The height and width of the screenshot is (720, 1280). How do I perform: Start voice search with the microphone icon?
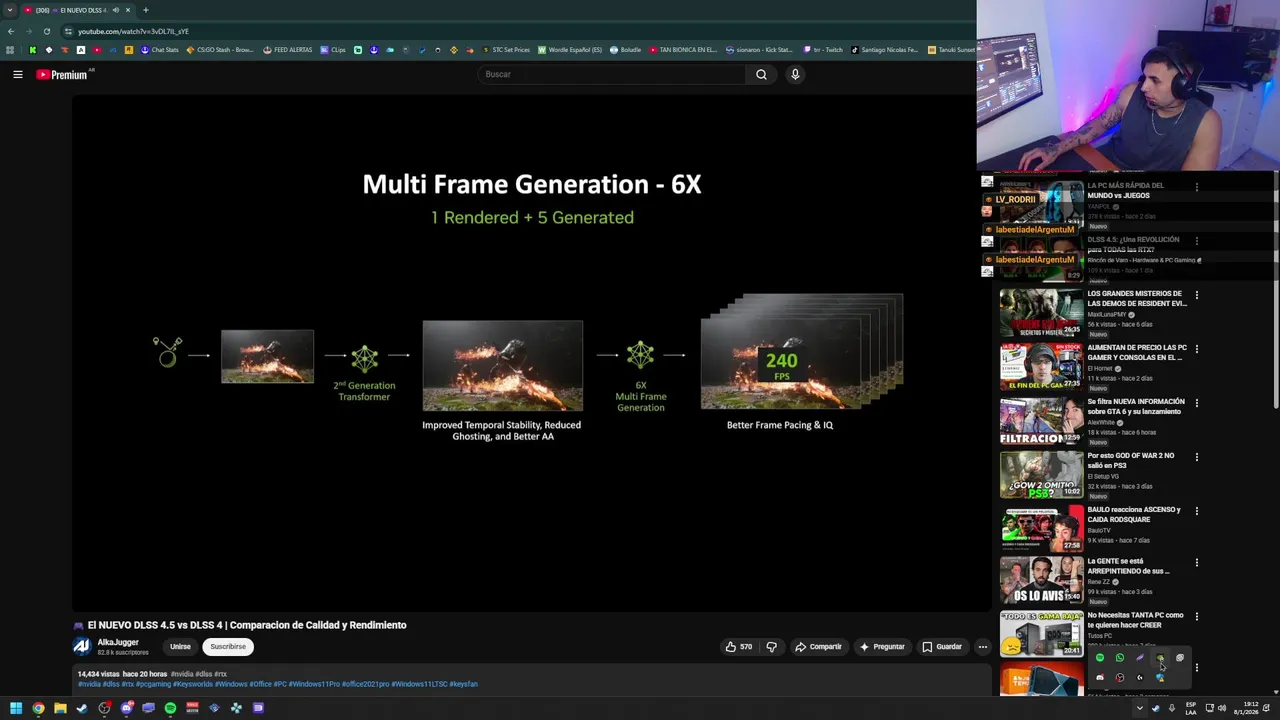(x=795, y=74)
